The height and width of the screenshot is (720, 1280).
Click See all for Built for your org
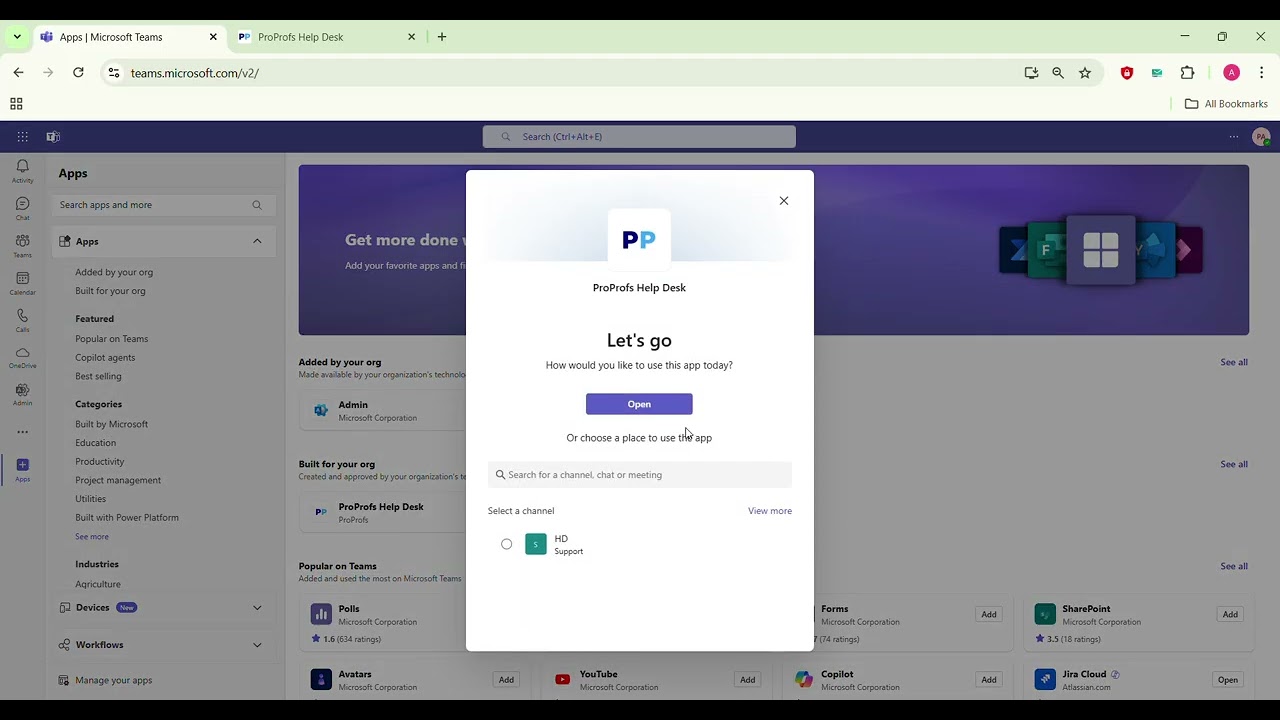pos(1234,464)
